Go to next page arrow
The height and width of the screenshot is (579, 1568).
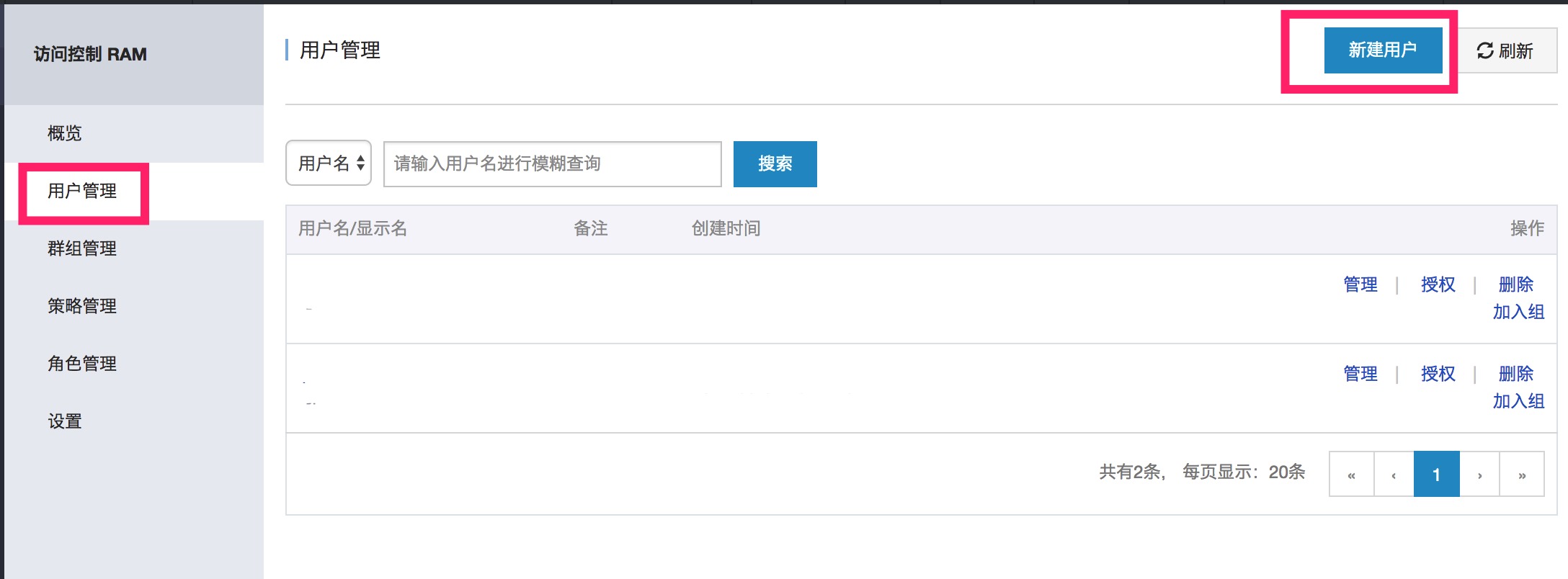1479,475
